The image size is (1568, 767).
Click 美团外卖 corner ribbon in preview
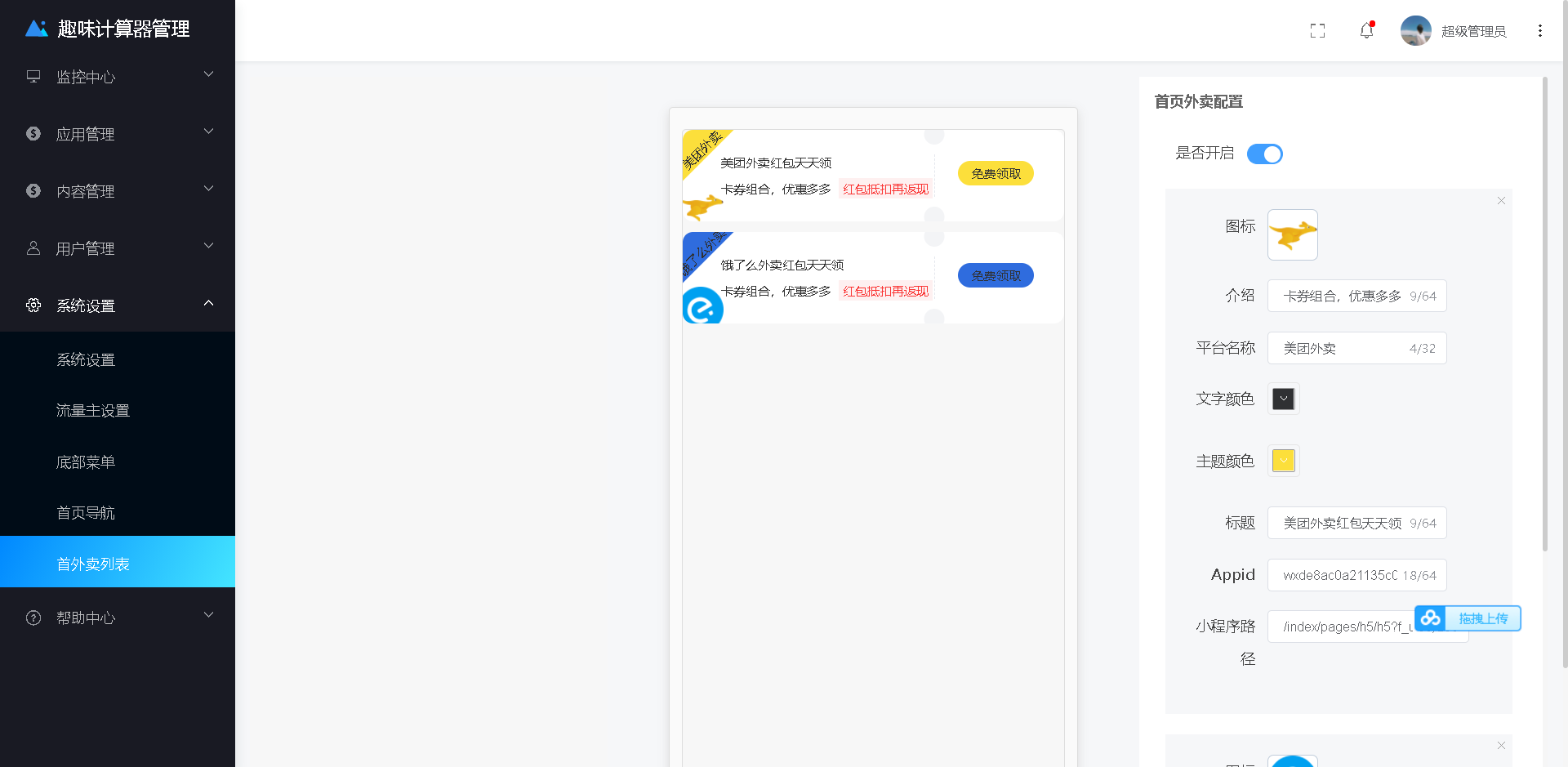(704, 151)
